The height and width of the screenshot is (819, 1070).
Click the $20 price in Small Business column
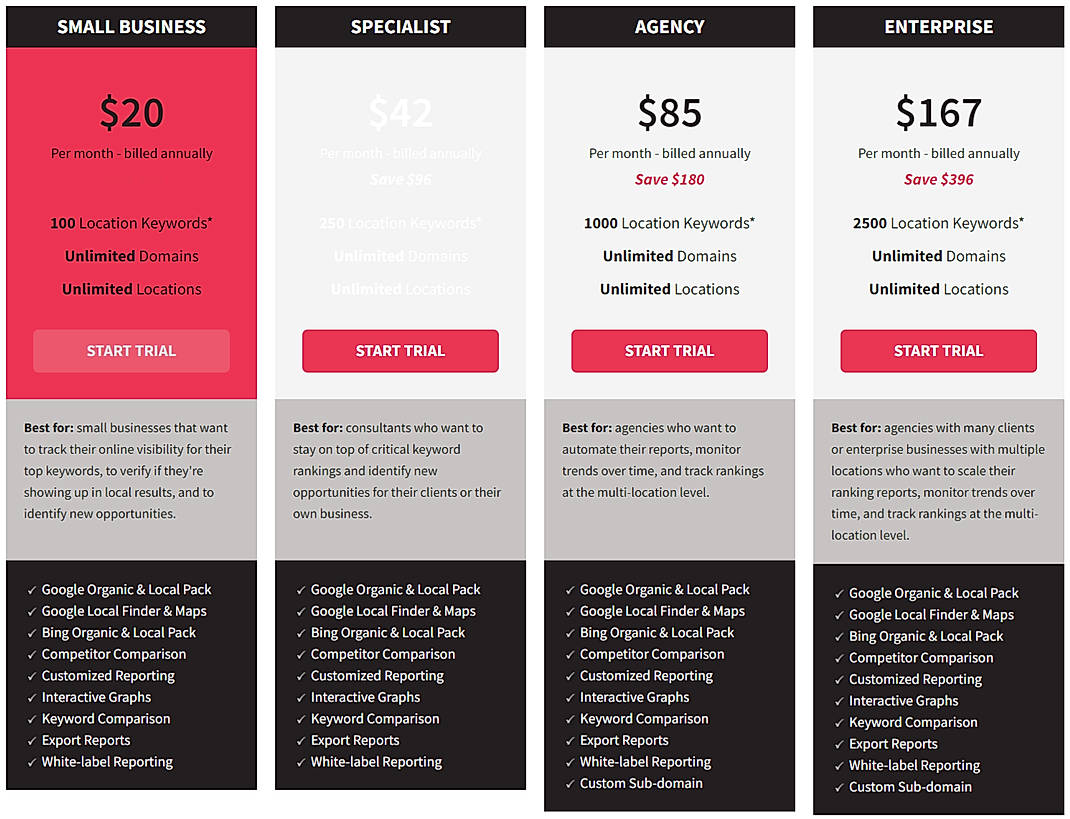(131, 112)
